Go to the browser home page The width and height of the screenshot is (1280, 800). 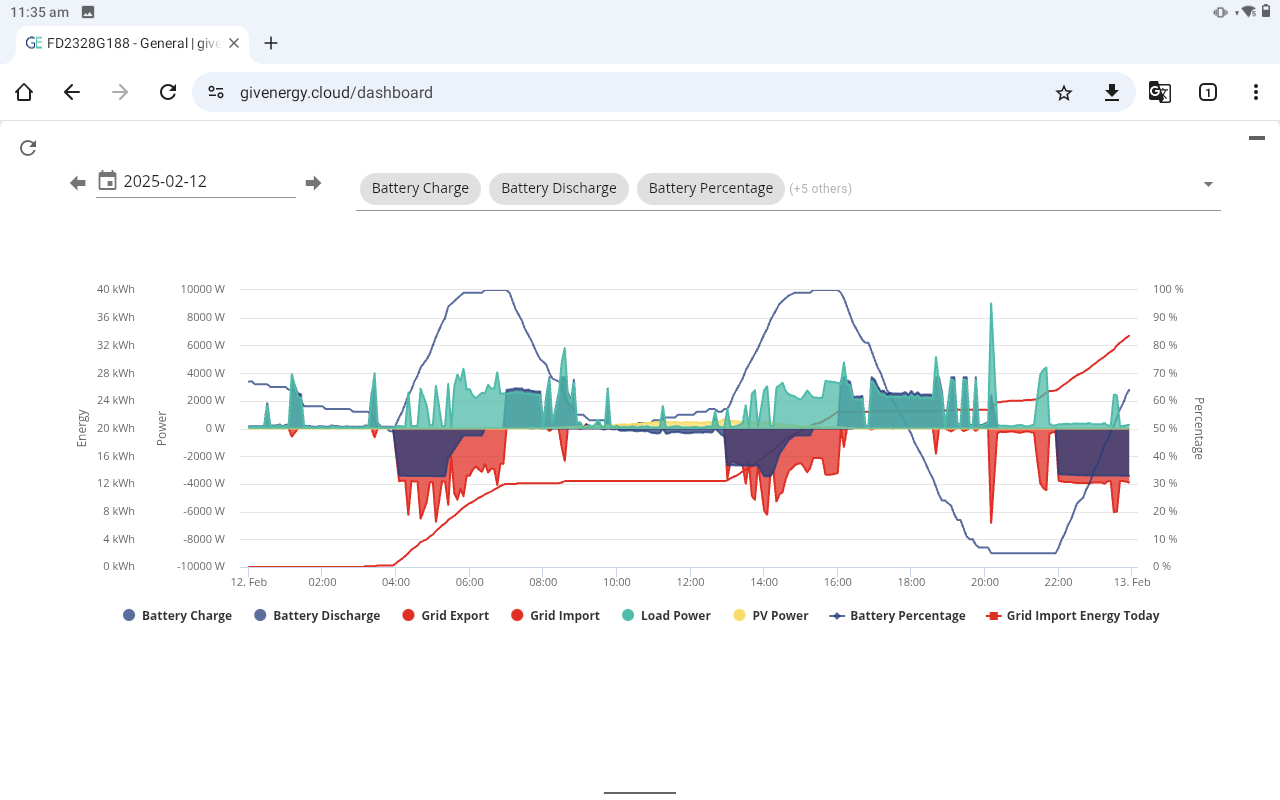tap(24, 93)
